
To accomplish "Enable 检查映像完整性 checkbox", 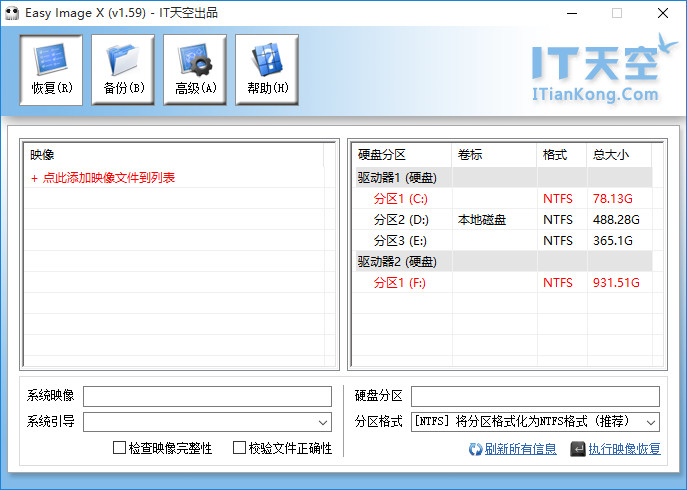I will point(120,448).
